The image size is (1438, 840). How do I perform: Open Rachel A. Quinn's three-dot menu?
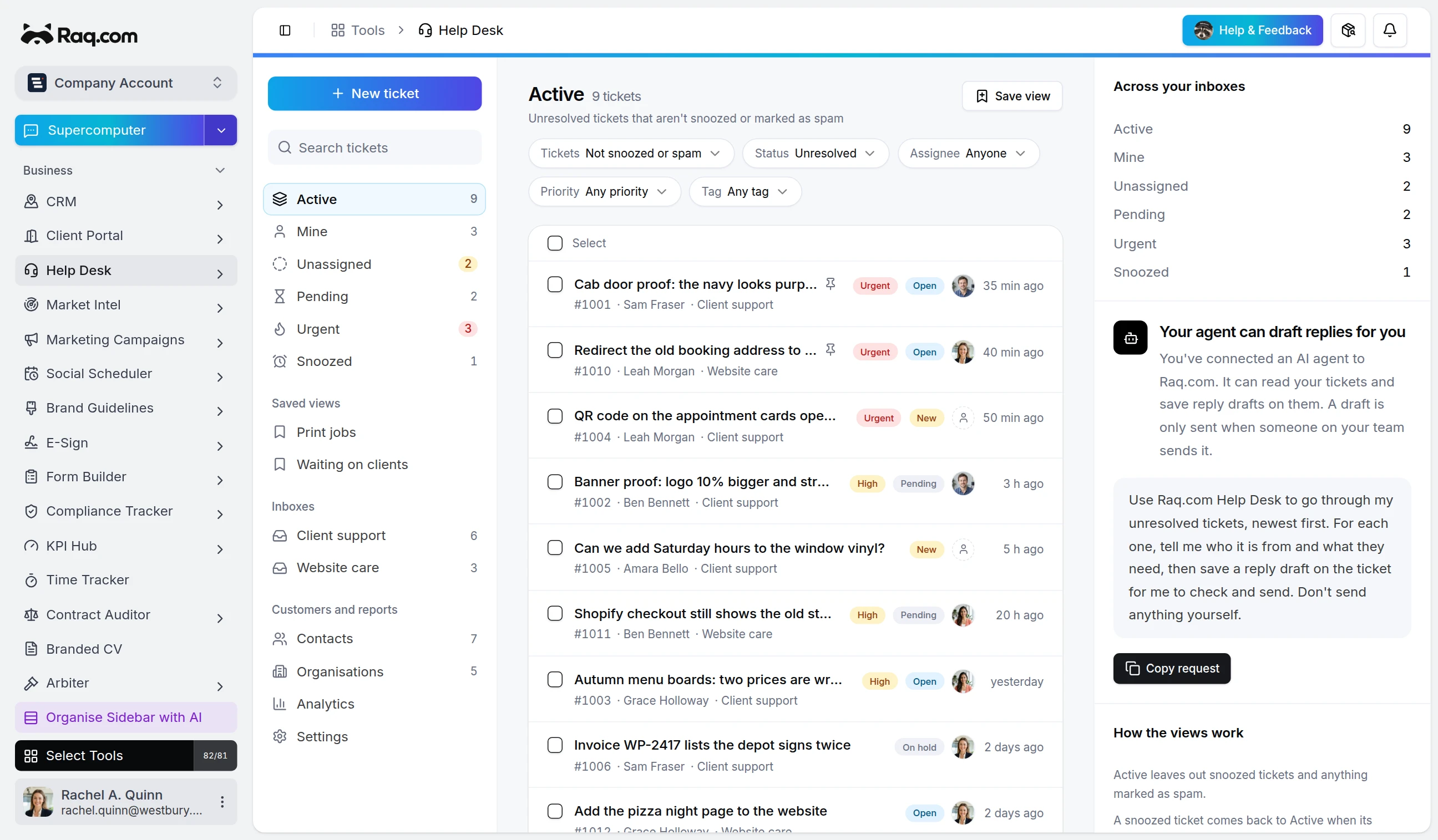(x=222, y=802)
